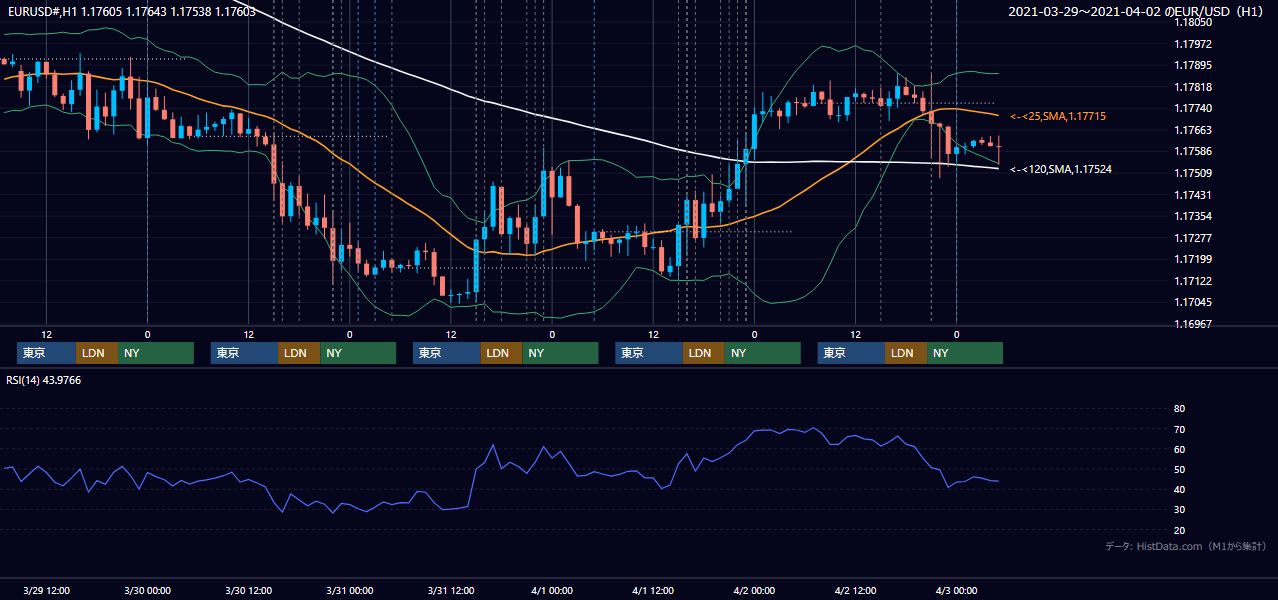Viewport: 1278px width, 600px height.
Task: Click the 4/1 12:00 time axis label
Action: pyautogui.click(x=653, y=589)
